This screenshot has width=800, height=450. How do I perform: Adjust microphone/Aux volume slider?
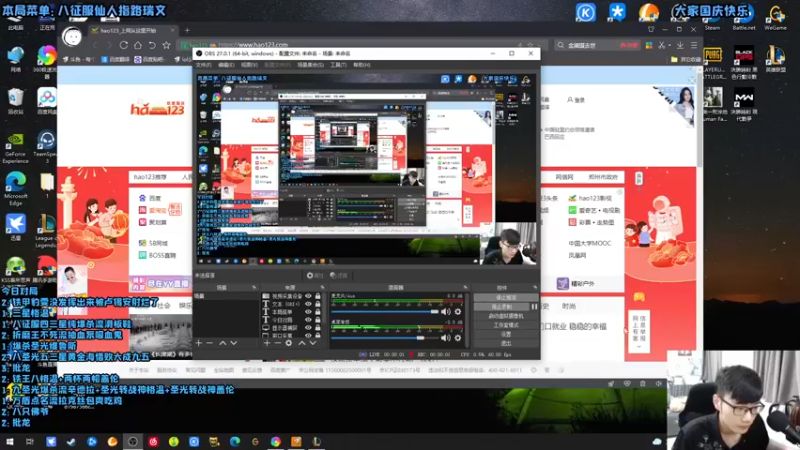385,312
